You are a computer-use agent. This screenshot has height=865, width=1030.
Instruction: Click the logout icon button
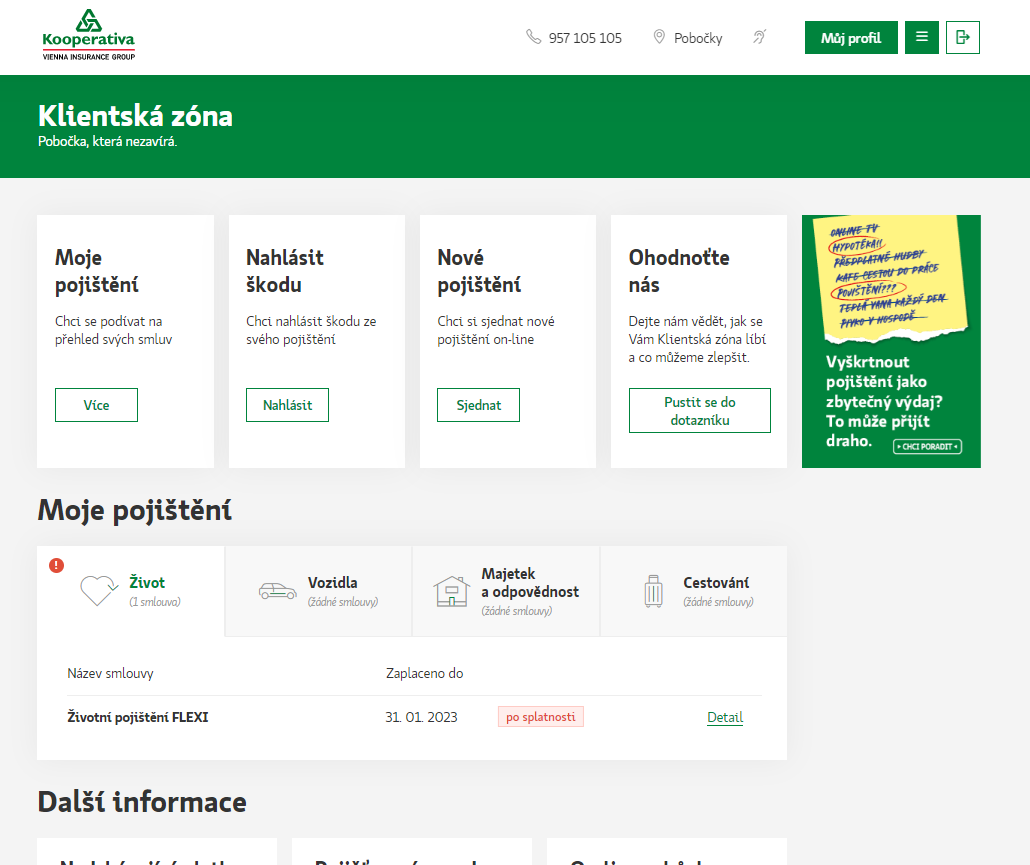coord(962,37)
